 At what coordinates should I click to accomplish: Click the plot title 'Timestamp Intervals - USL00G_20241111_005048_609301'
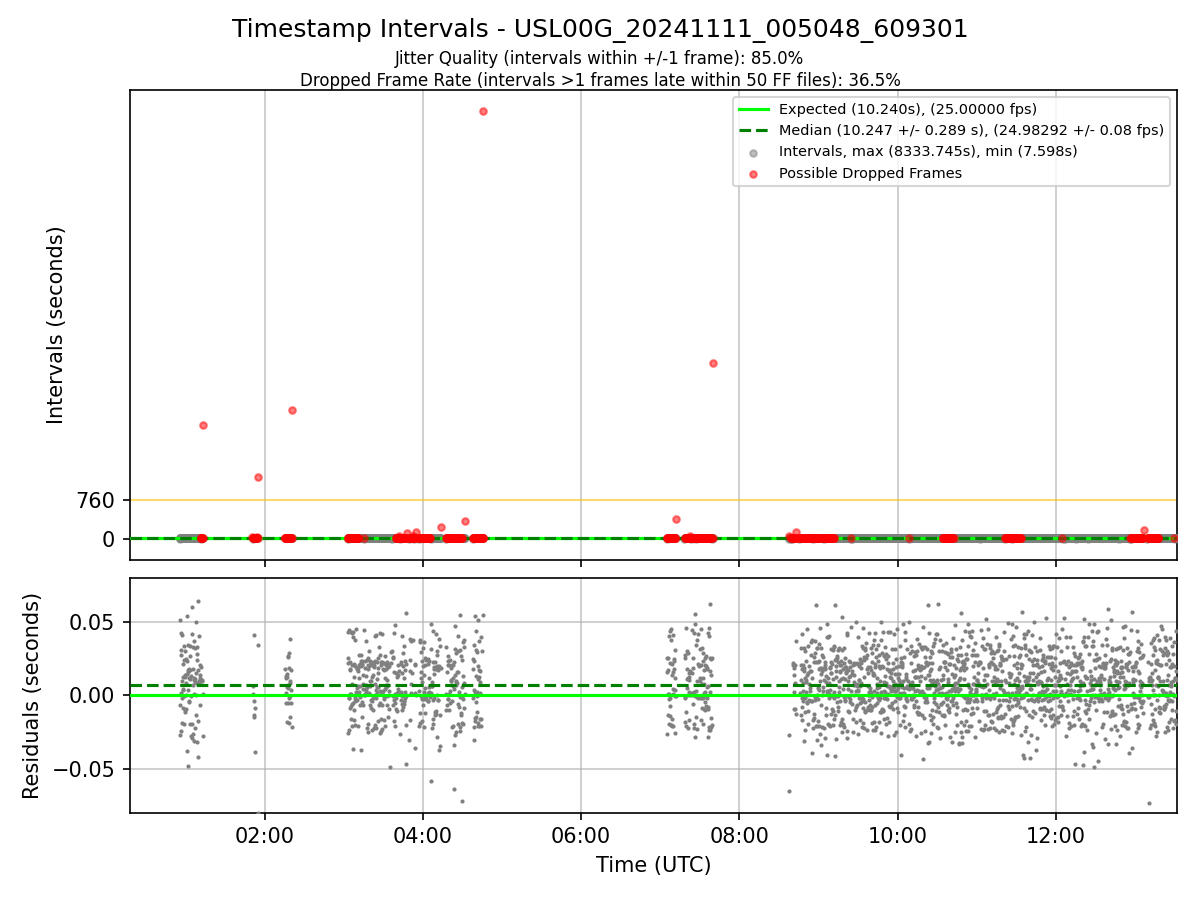tap(600, 29)
